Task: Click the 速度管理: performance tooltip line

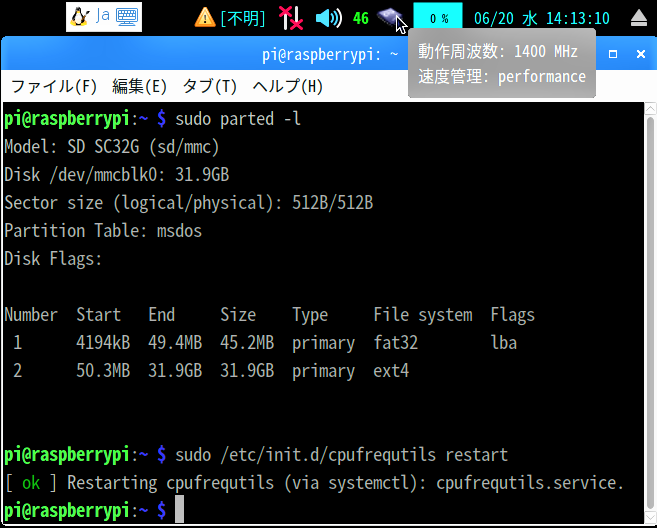Action: [502, 77]
